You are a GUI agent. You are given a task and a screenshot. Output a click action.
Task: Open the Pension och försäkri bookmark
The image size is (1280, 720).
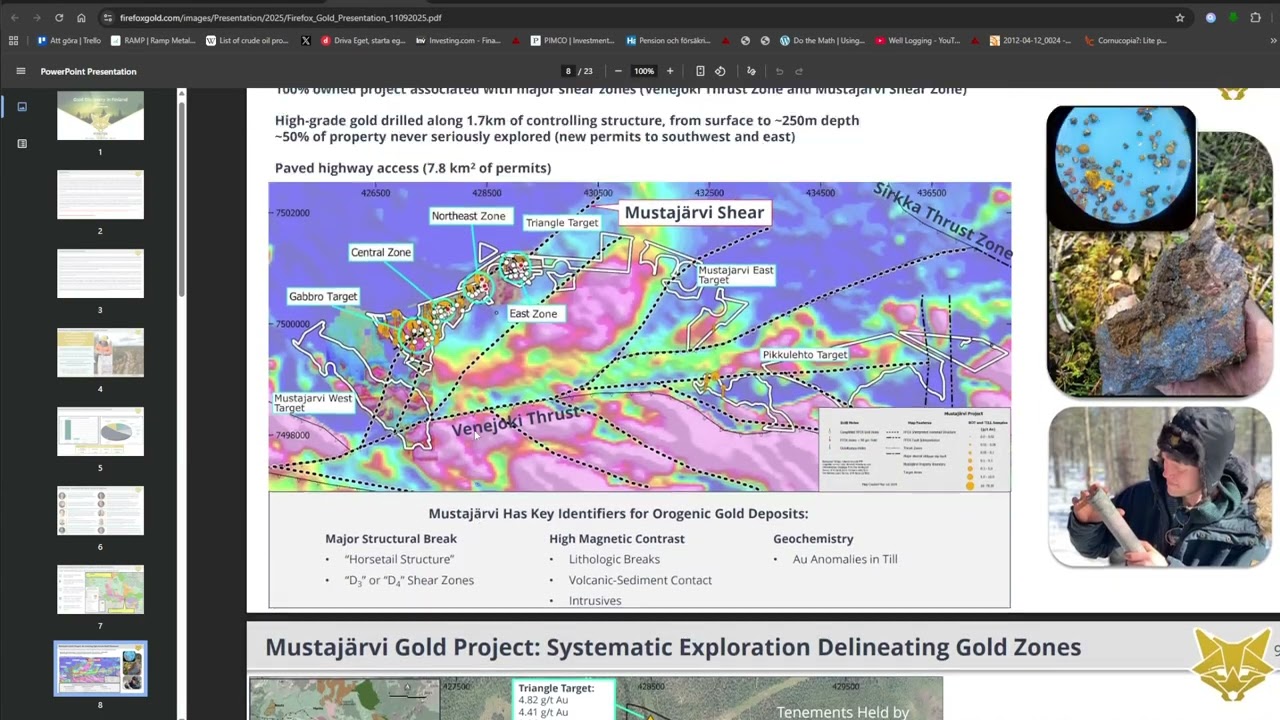coord(668,41)
